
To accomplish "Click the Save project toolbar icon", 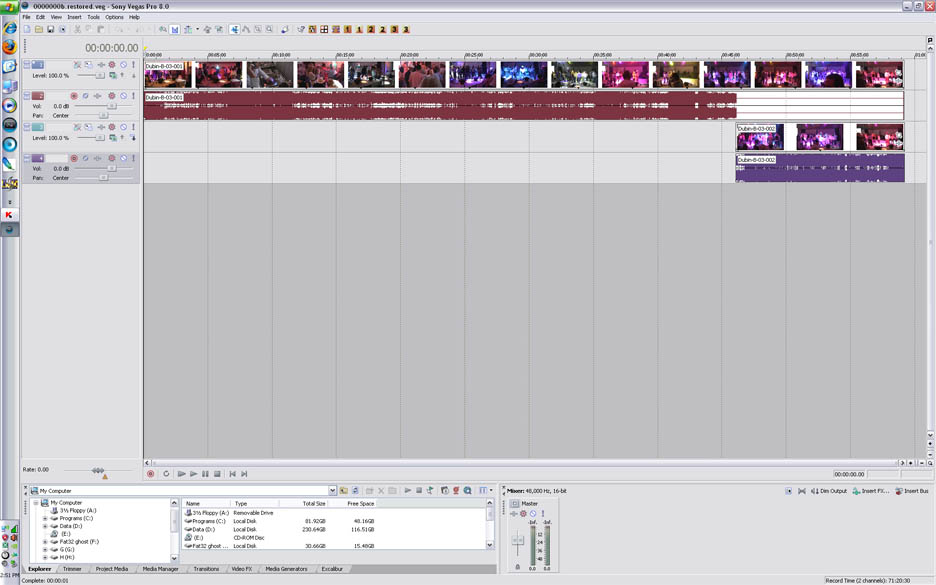I will tap(50, 30).
